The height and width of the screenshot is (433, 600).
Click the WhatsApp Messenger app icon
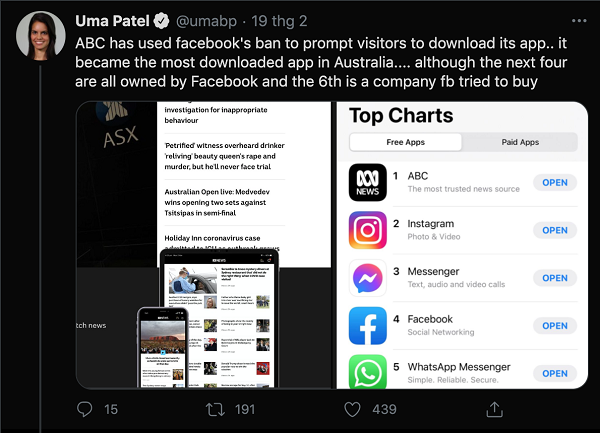coord(367,372)
